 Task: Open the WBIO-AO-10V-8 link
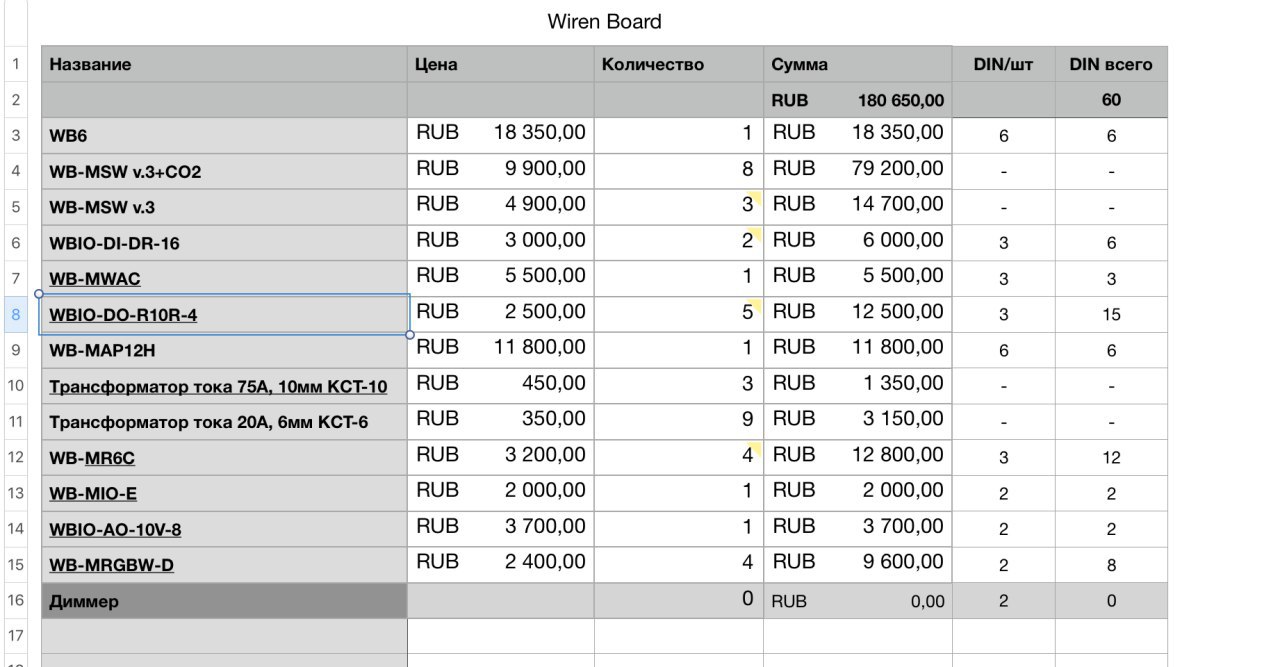(x=115, y=529)
